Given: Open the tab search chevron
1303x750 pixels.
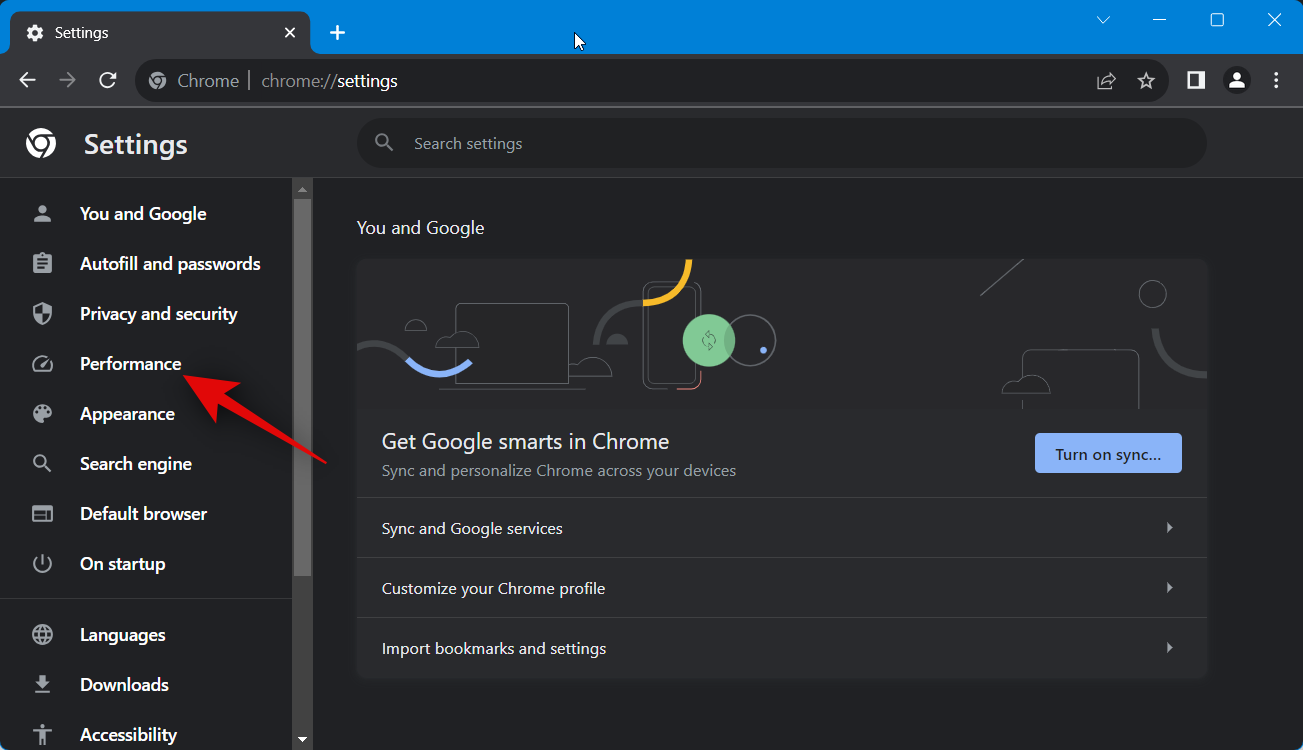Looking at the screenshot, I should click(1103, 20).
